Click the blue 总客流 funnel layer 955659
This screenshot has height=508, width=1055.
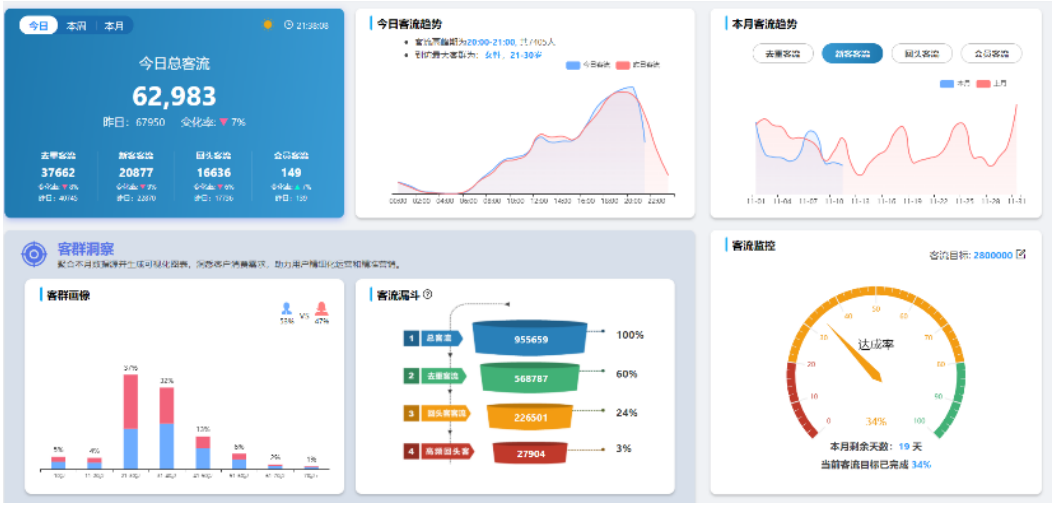point(530,340)
